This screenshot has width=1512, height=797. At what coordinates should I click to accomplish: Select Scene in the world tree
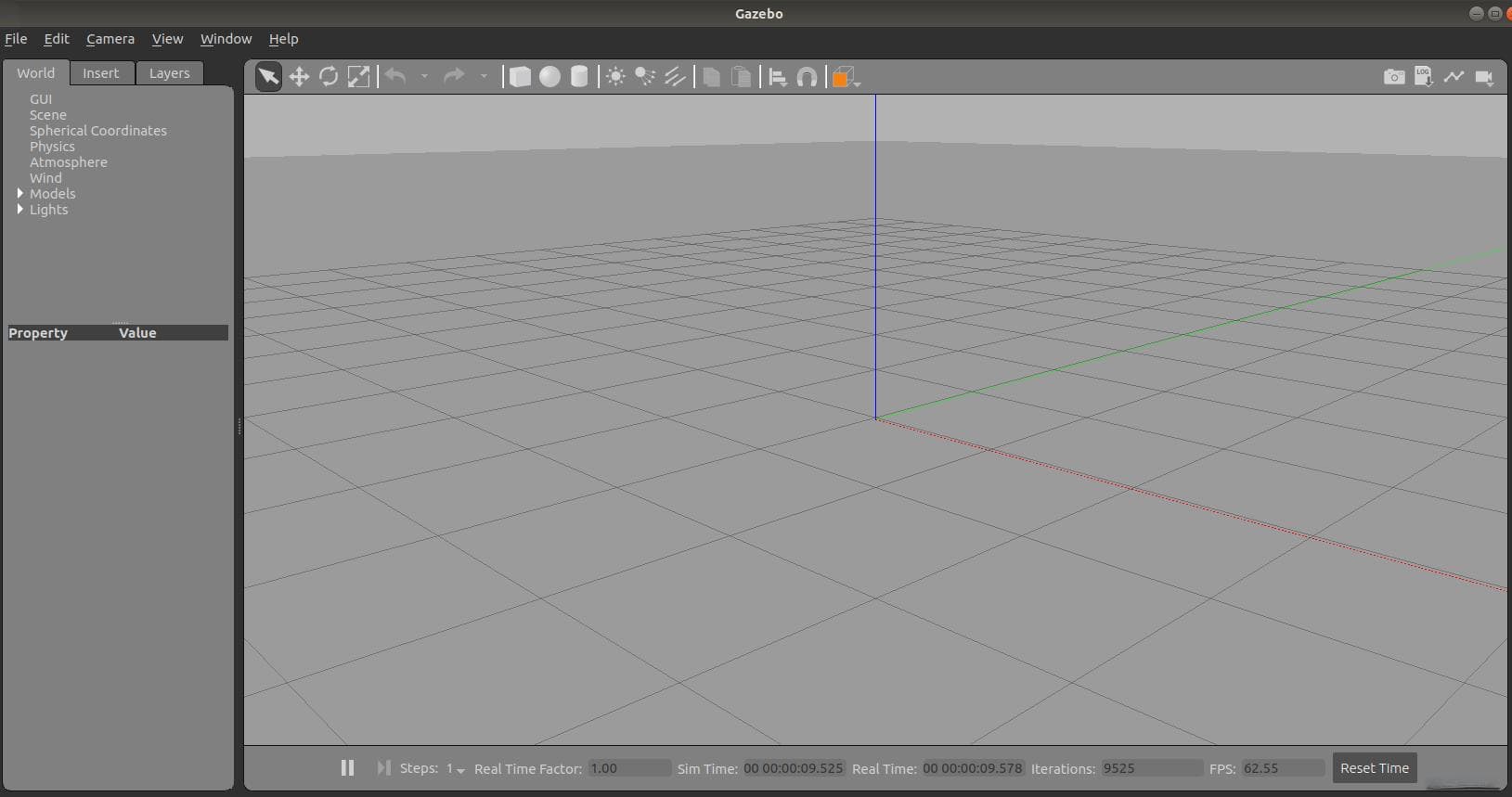click(48, 115)
